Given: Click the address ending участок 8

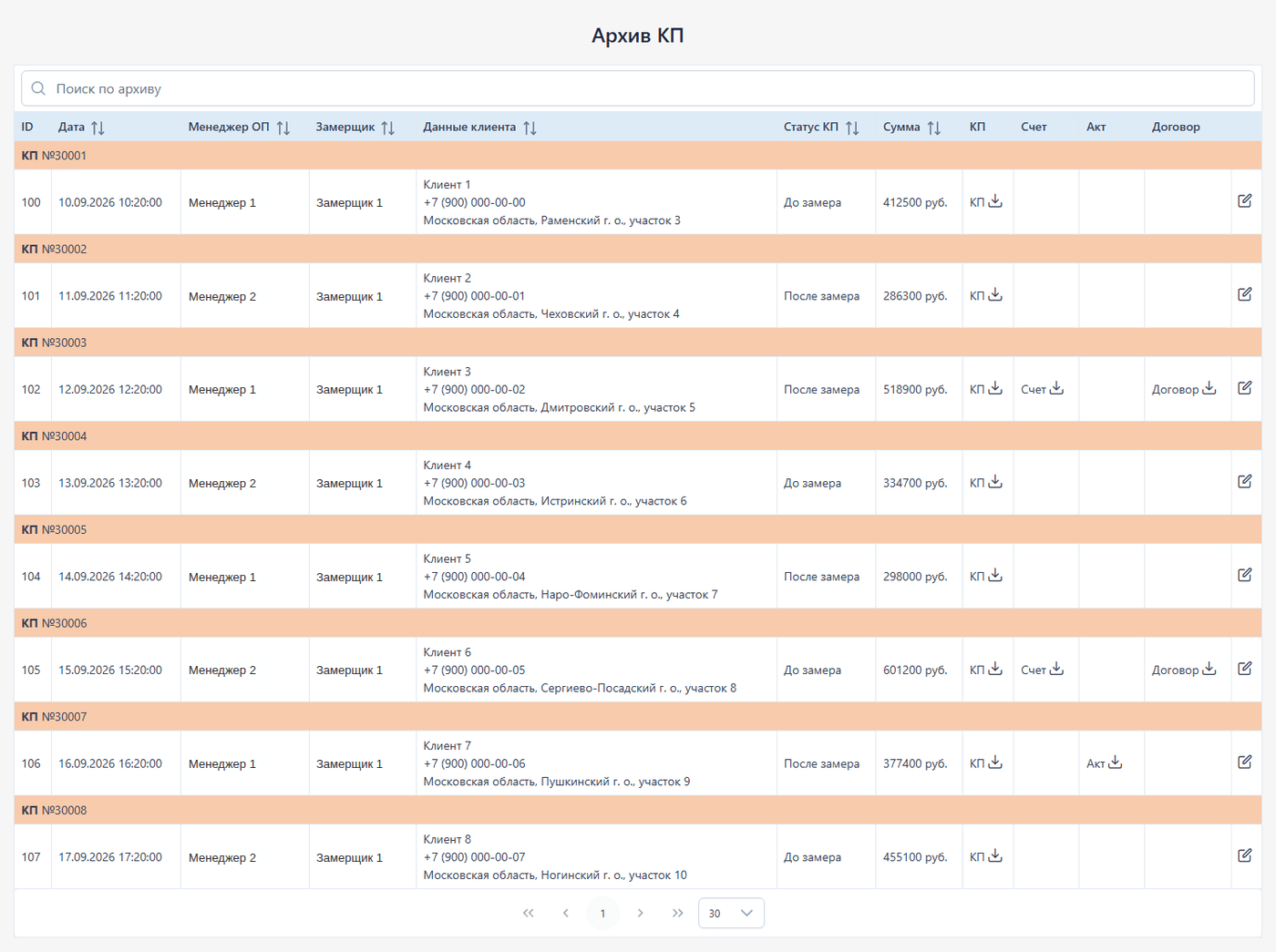Looking at the screenshot, I should pos(580,688).
